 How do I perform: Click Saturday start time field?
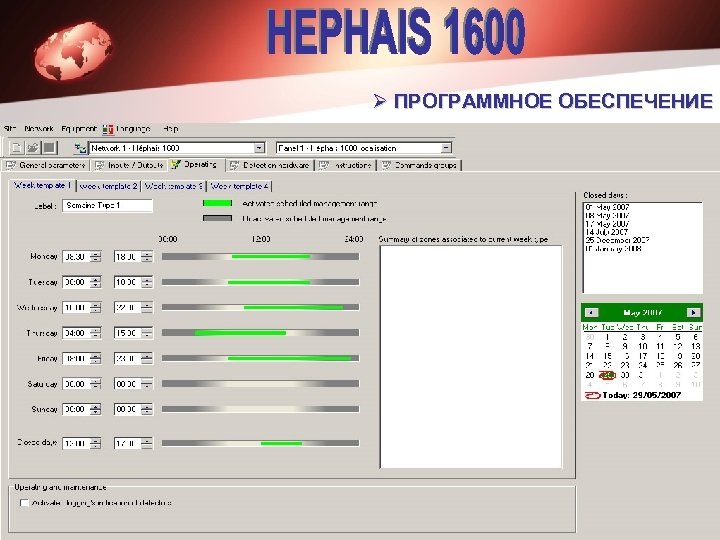pos(76,384)
